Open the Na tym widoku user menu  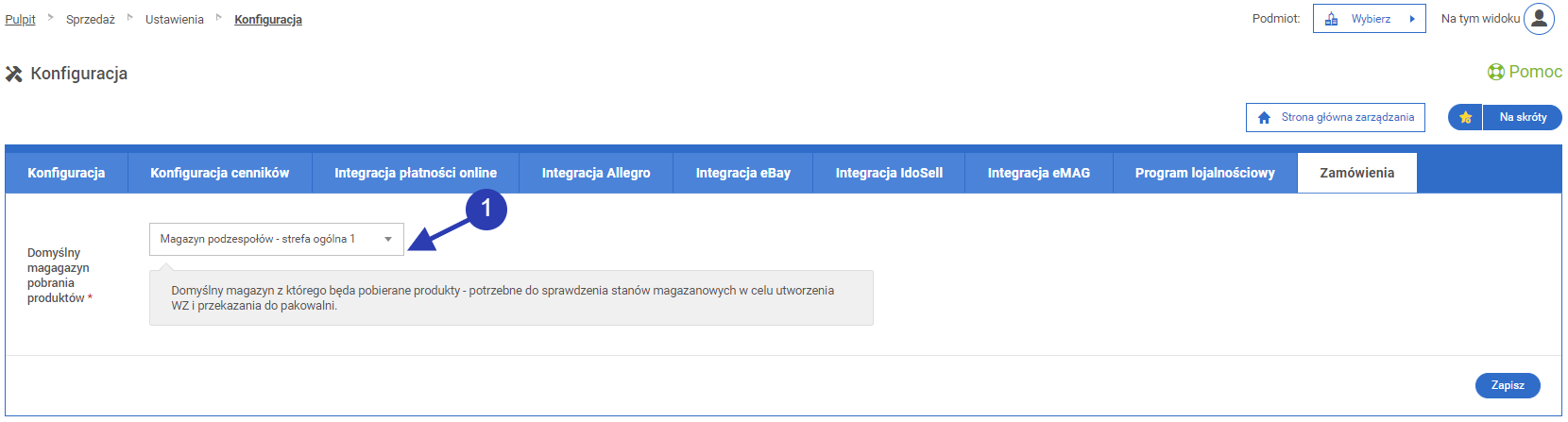pos(1480,19)
